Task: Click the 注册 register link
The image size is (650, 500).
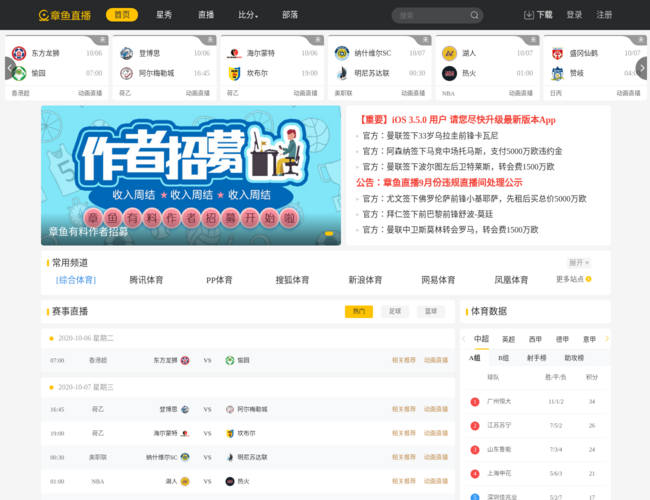Action: click(x=604, y=15)
